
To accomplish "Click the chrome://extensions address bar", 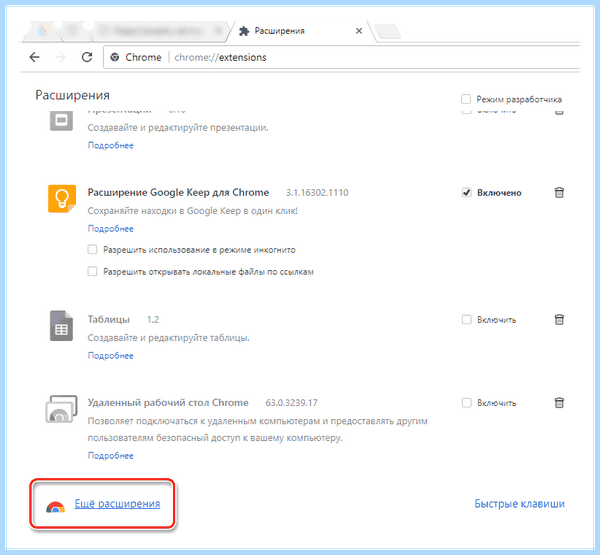I will point(341,57).
